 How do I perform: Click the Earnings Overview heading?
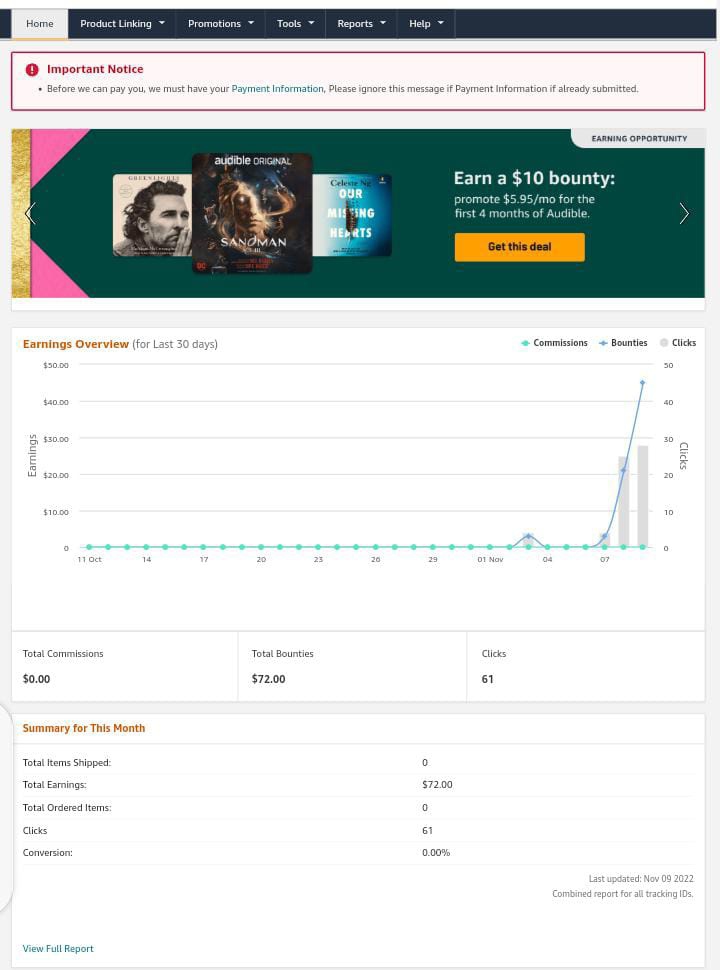coord(75,344)
